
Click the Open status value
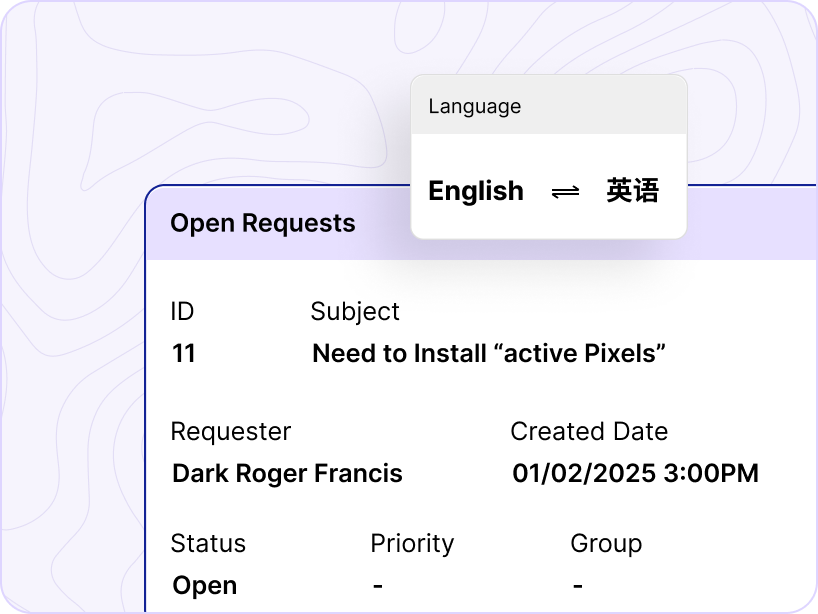tap(205, 586)
